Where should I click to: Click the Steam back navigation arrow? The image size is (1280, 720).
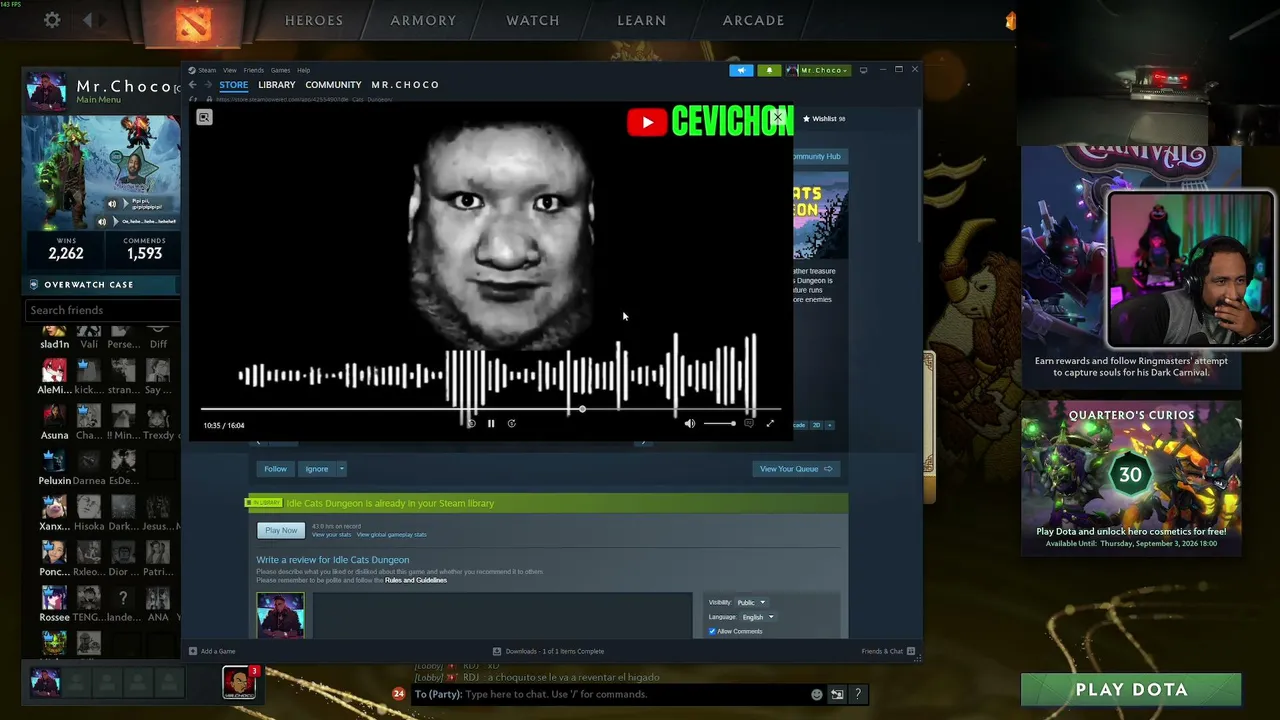pos(193,85)
